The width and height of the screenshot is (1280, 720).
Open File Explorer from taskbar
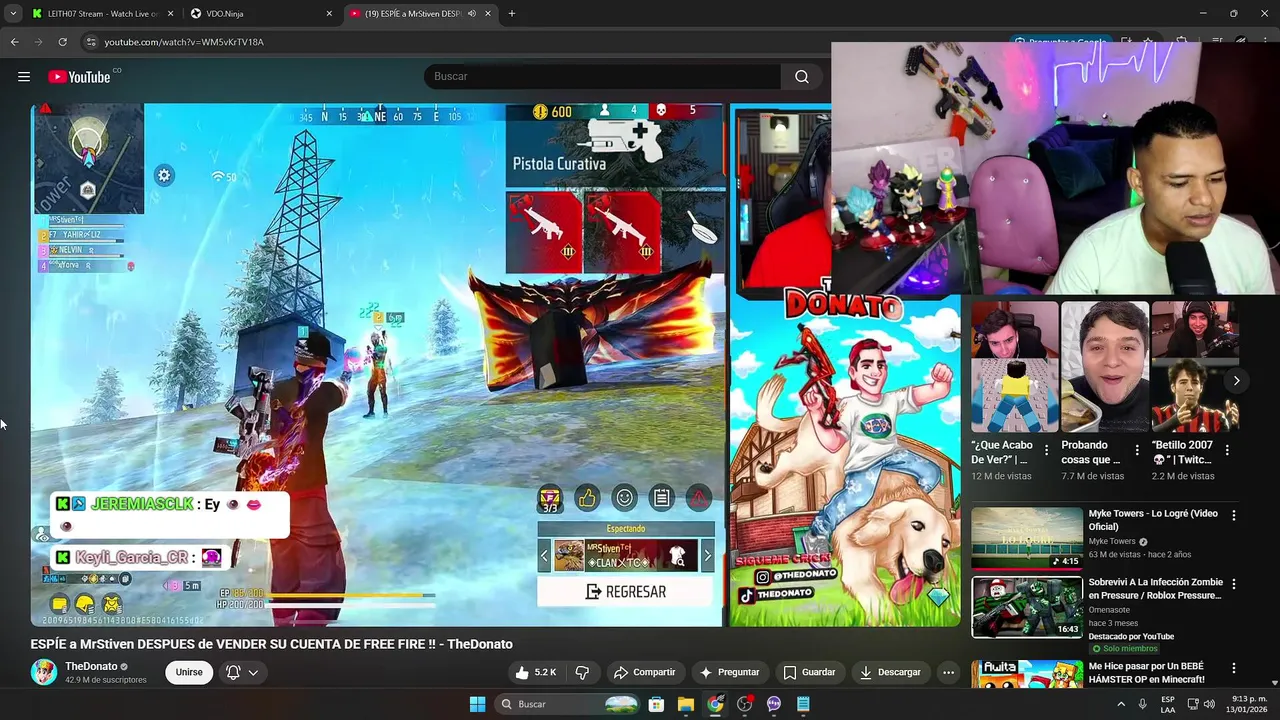coord(686,704)
